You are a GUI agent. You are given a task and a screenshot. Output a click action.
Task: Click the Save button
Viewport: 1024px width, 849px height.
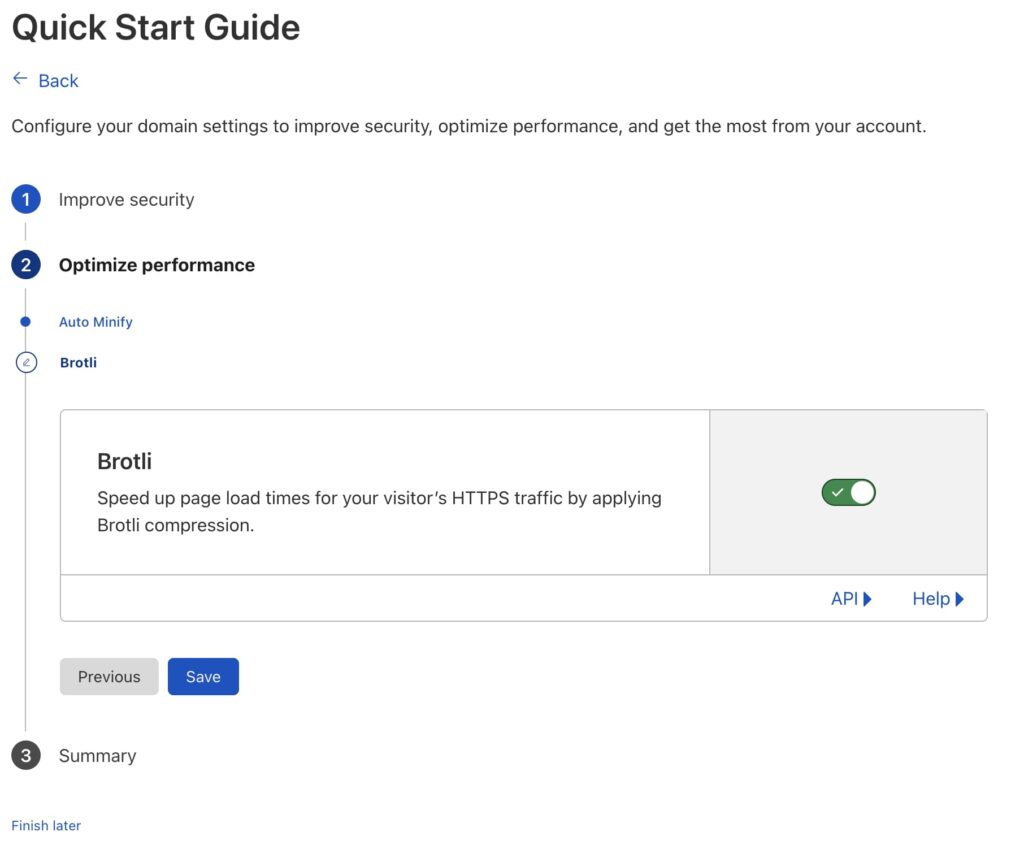203,677
